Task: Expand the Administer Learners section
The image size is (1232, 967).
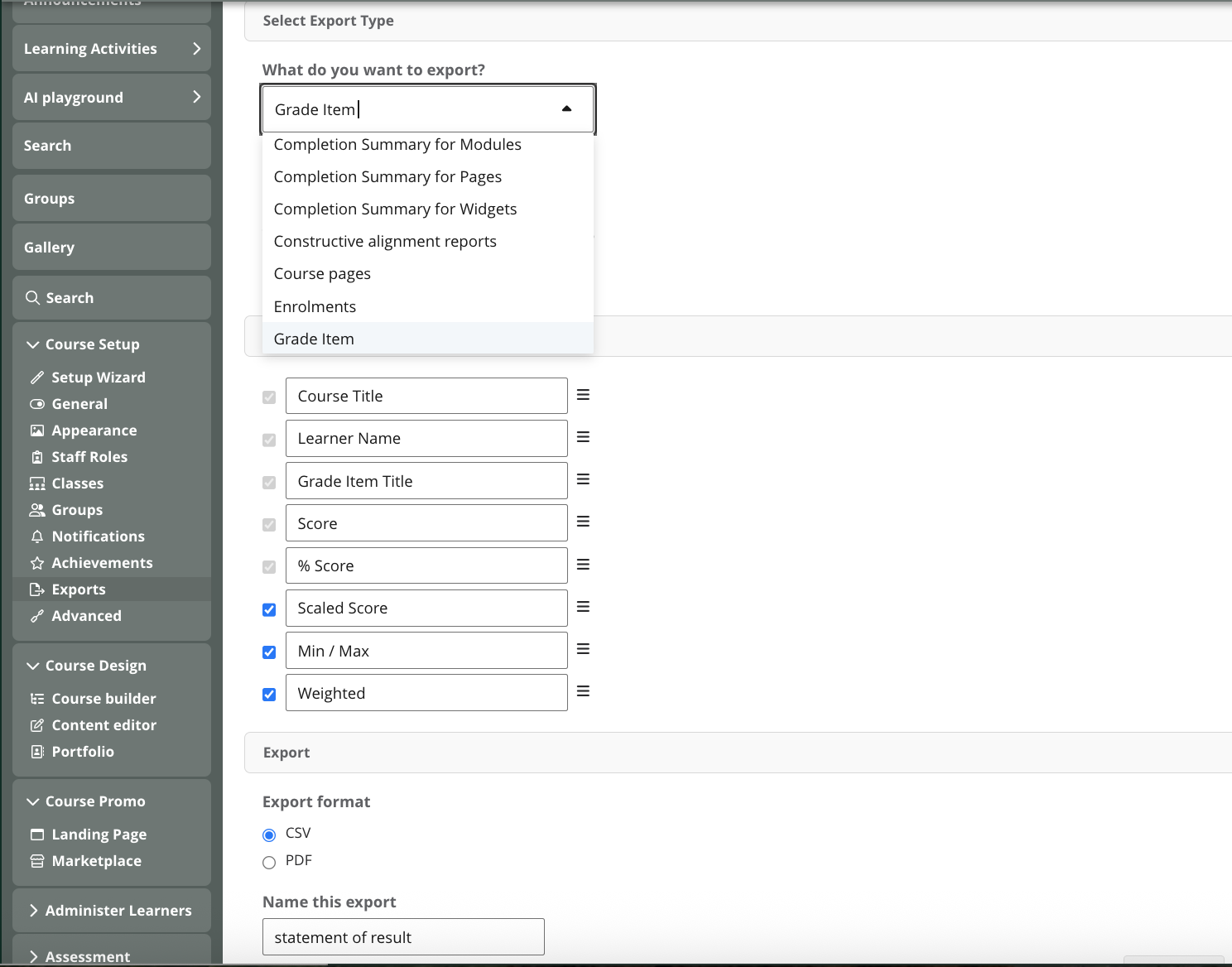Action: click(x=33, y=911)
